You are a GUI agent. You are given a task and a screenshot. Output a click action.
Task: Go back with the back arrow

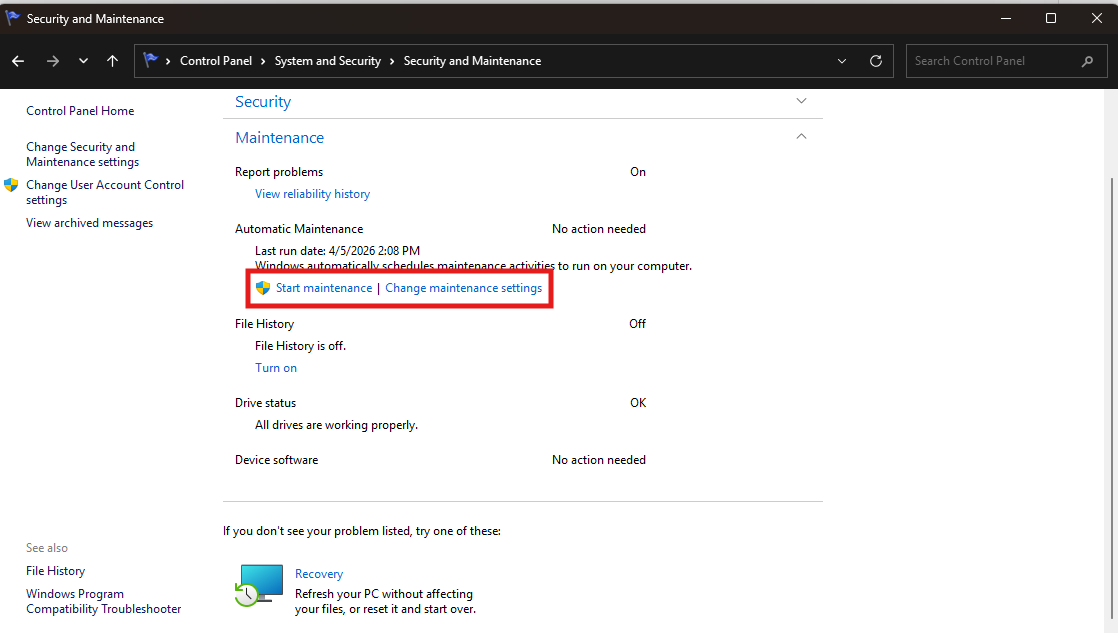(18, 61)
